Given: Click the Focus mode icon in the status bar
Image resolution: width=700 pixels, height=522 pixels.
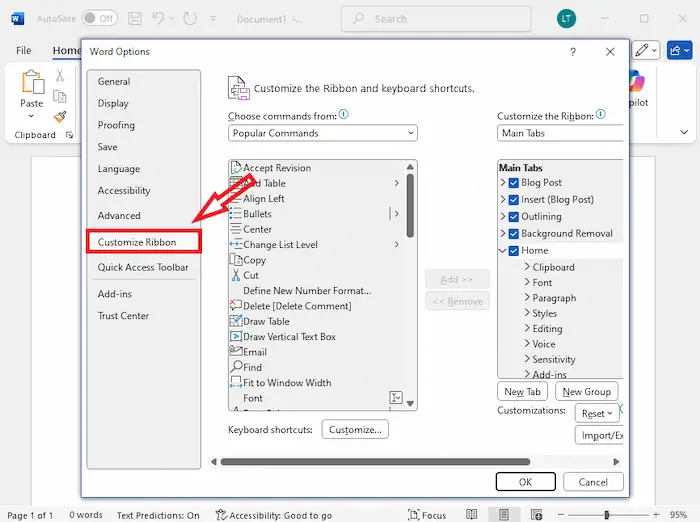Looking at the screenshot, I should point(414,515).
